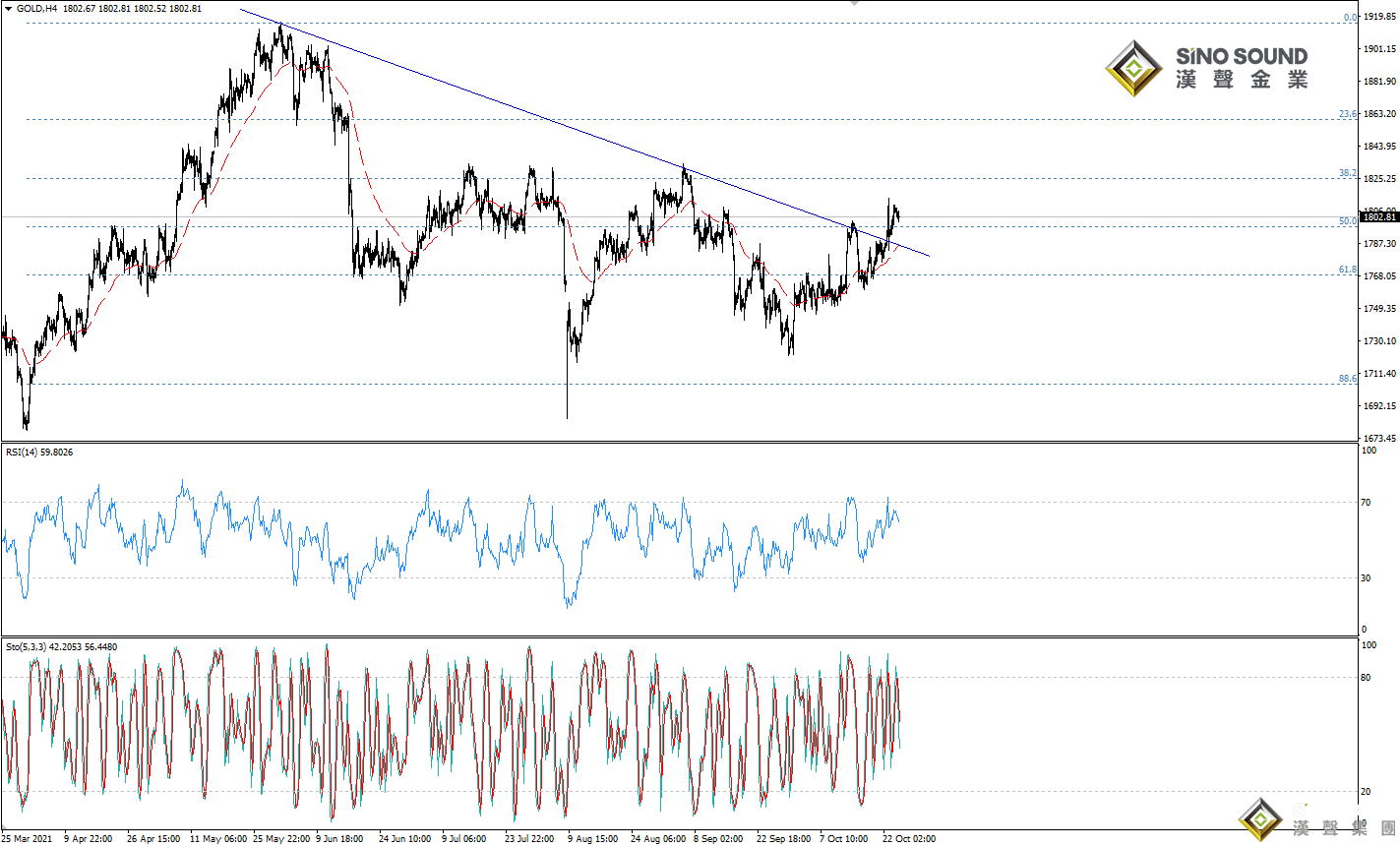This screenshot has height=847, width=1400.
Task: Click price axis value 1919.85
Action: pyautogui.click(x=1379, y=17)
